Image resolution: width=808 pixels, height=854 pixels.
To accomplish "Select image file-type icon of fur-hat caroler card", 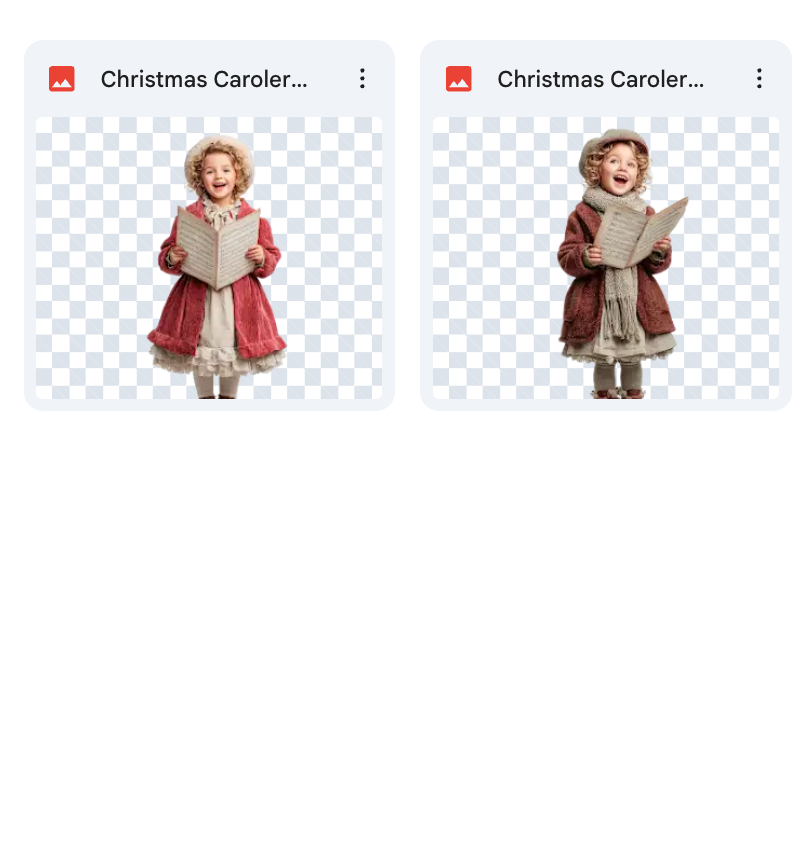I will [x=62, y=79].
